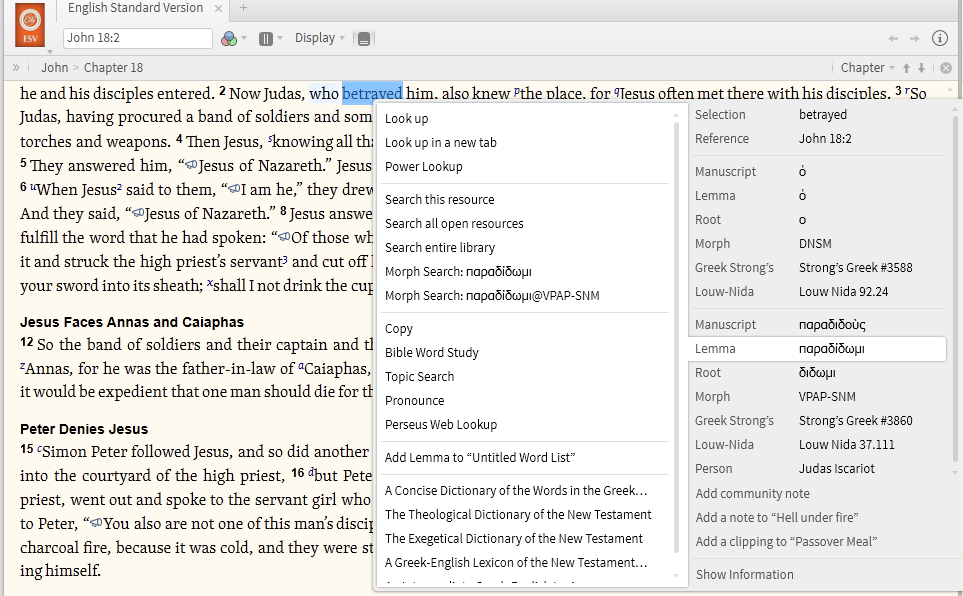Open the Display dropdown
The width and height of the screenshot is (963, 596).
(x=319, y=38)
